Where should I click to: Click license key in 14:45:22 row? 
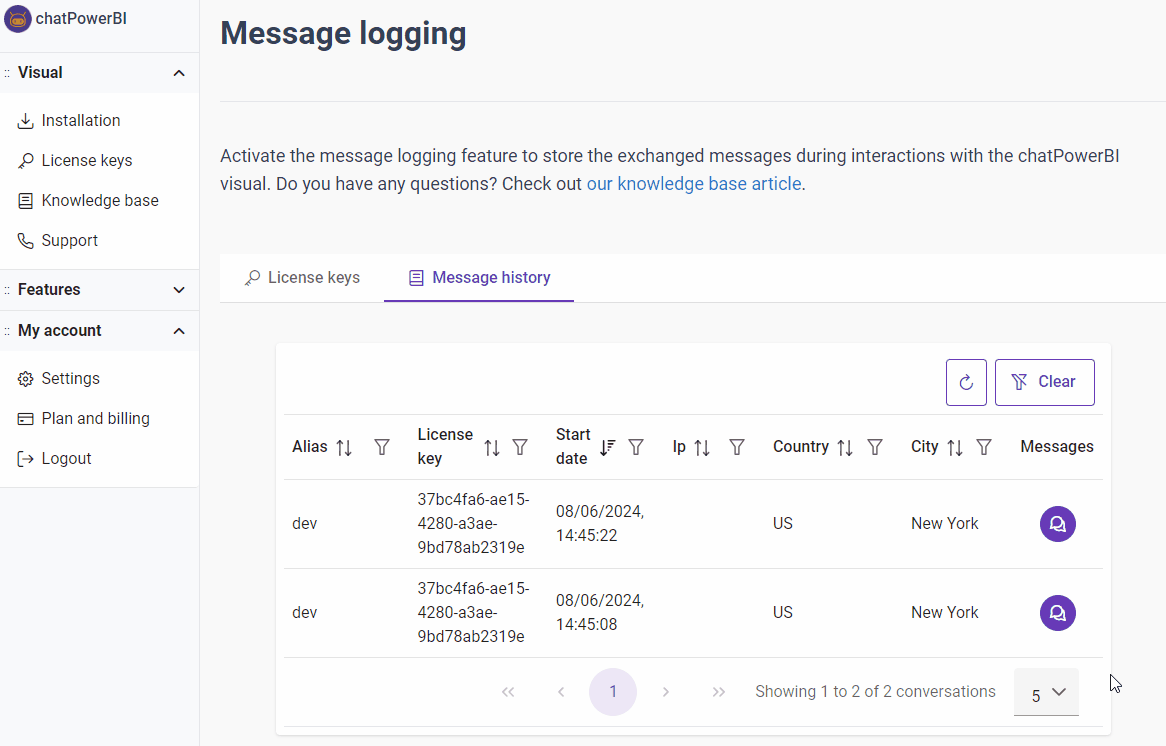point(473,524)
